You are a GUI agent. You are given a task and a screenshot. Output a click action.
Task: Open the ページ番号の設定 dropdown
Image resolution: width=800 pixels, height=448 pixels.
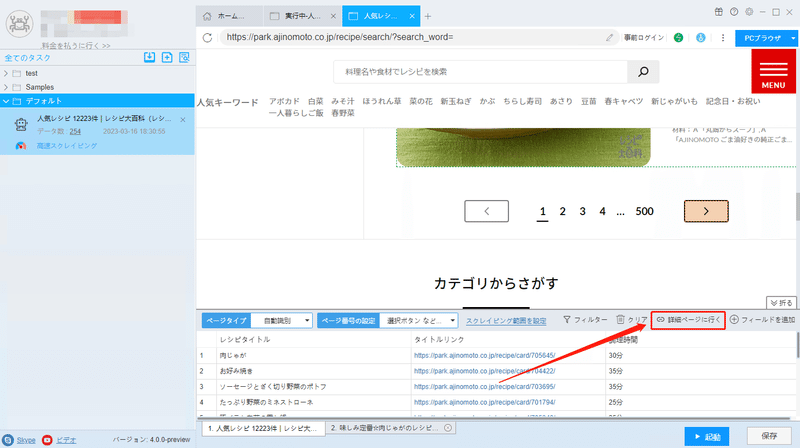[418, 320]
